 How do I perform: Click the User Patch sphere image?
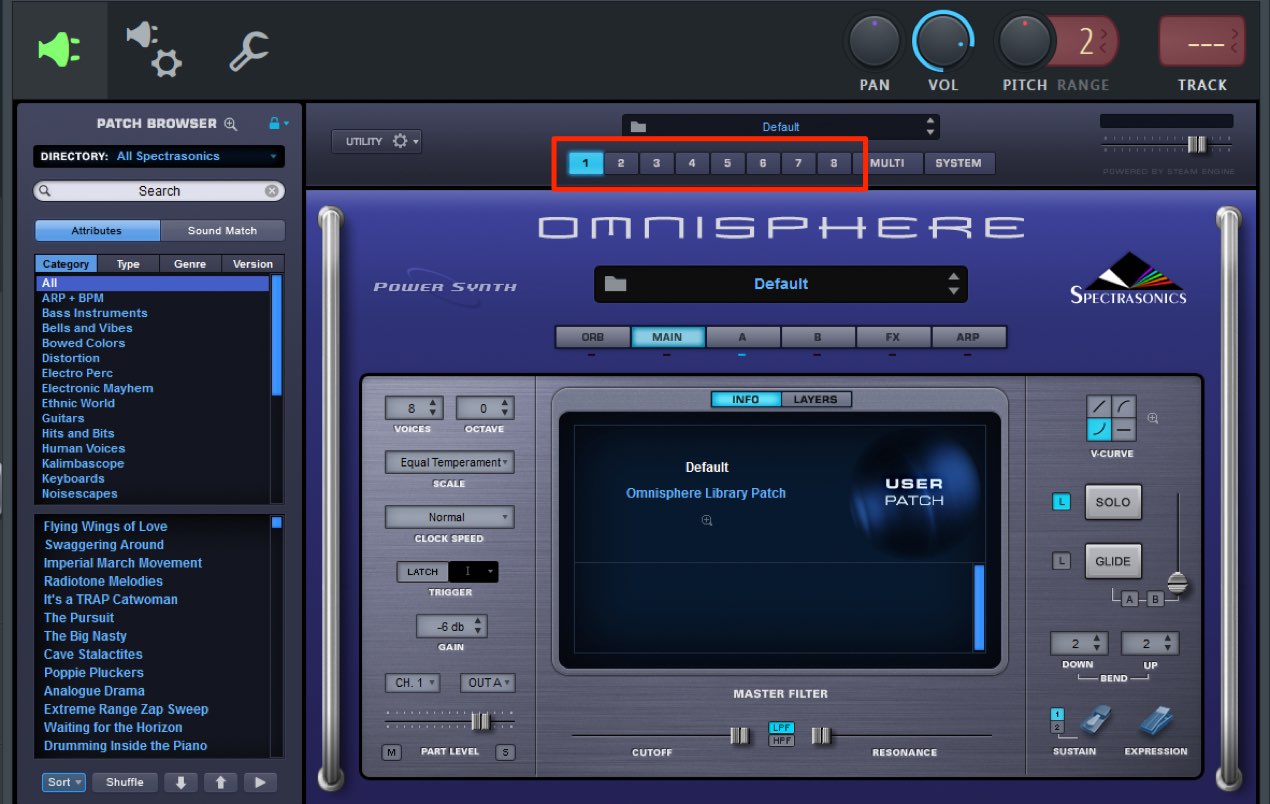913,492
